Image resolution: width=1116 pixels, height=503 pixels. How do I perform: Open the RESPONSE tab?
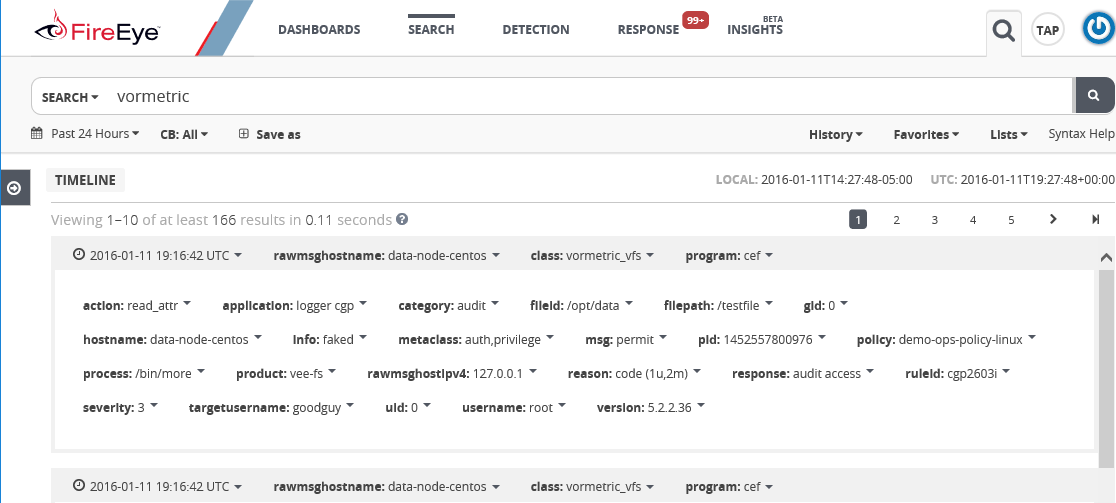click(x=648, y=30)
